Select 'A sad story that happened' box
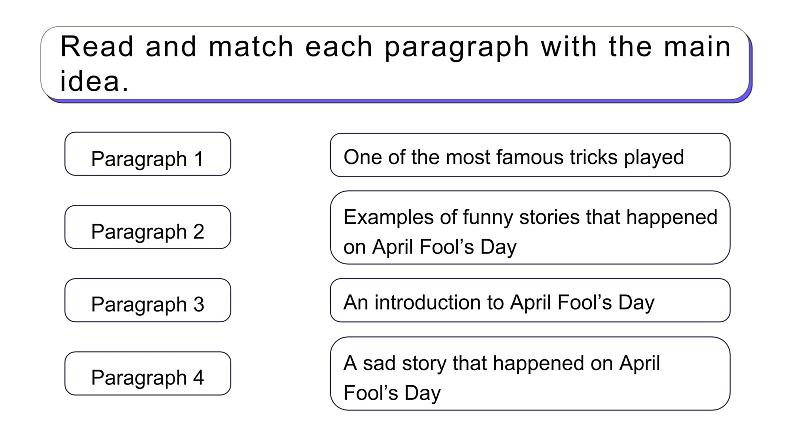794x447 pixels. (530, 374)
